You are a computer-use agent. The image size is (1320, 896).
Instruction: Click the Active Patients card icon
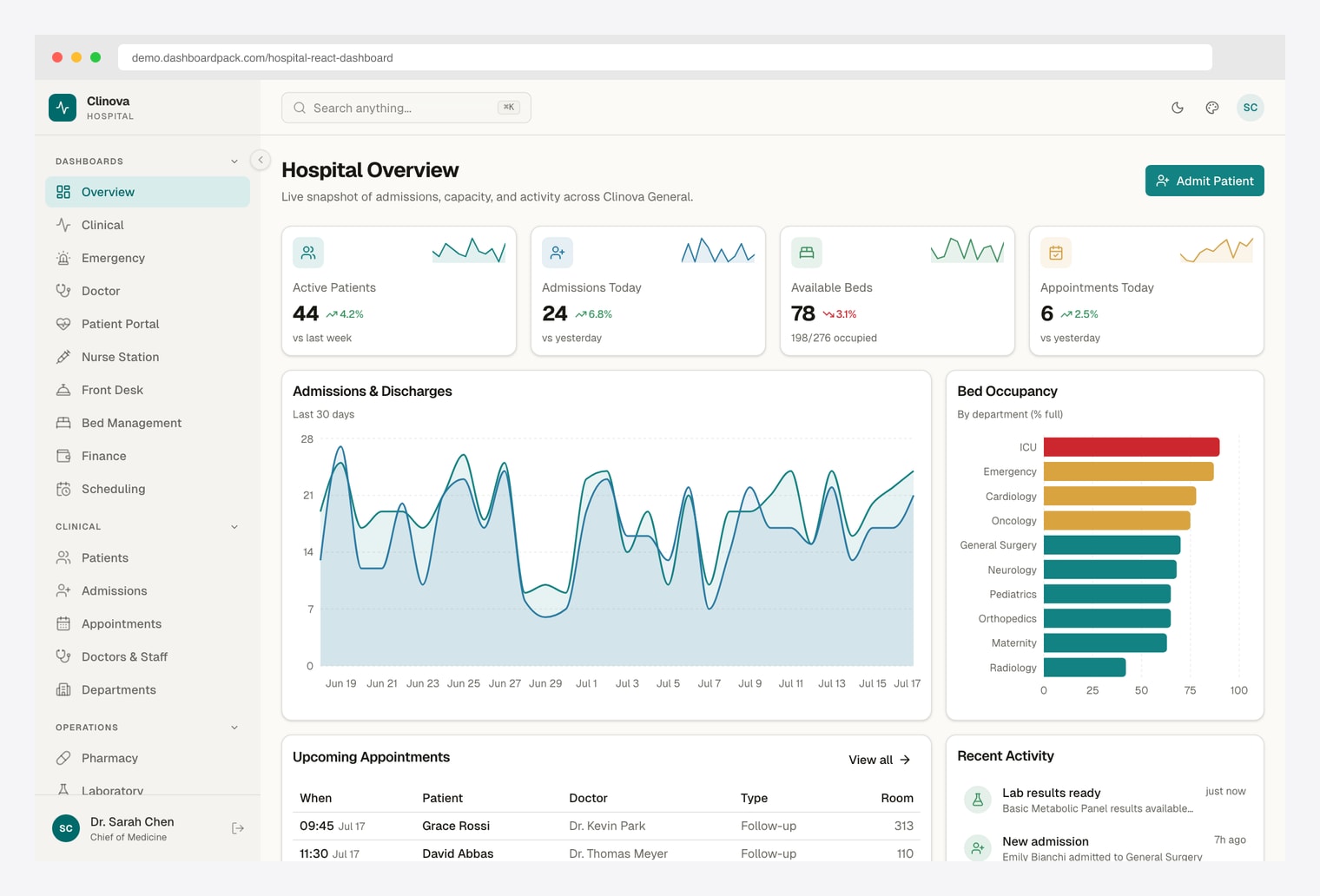click(308, 253)
